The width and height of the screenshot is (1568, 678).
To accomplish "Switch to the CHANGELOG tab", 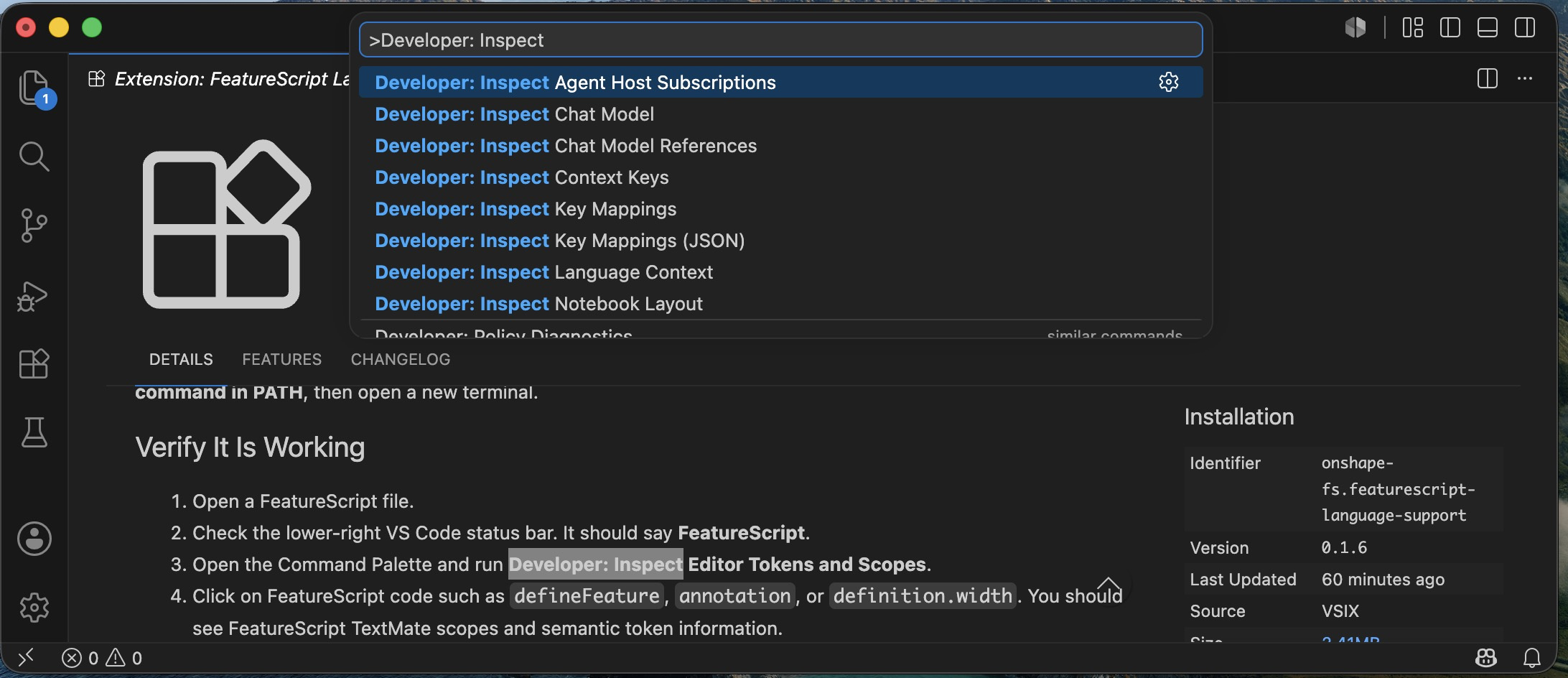I will pos(401,359).
